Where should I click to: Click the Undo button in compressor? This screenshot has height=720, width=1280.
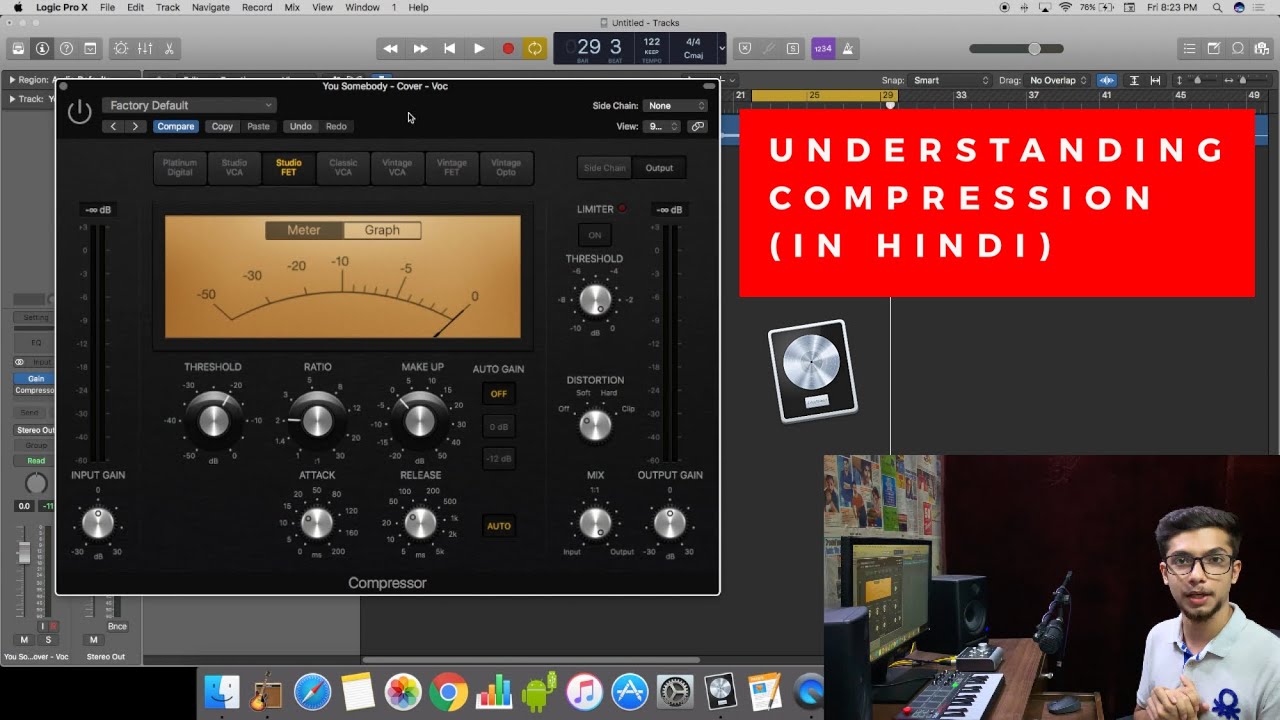pos(300,126)
